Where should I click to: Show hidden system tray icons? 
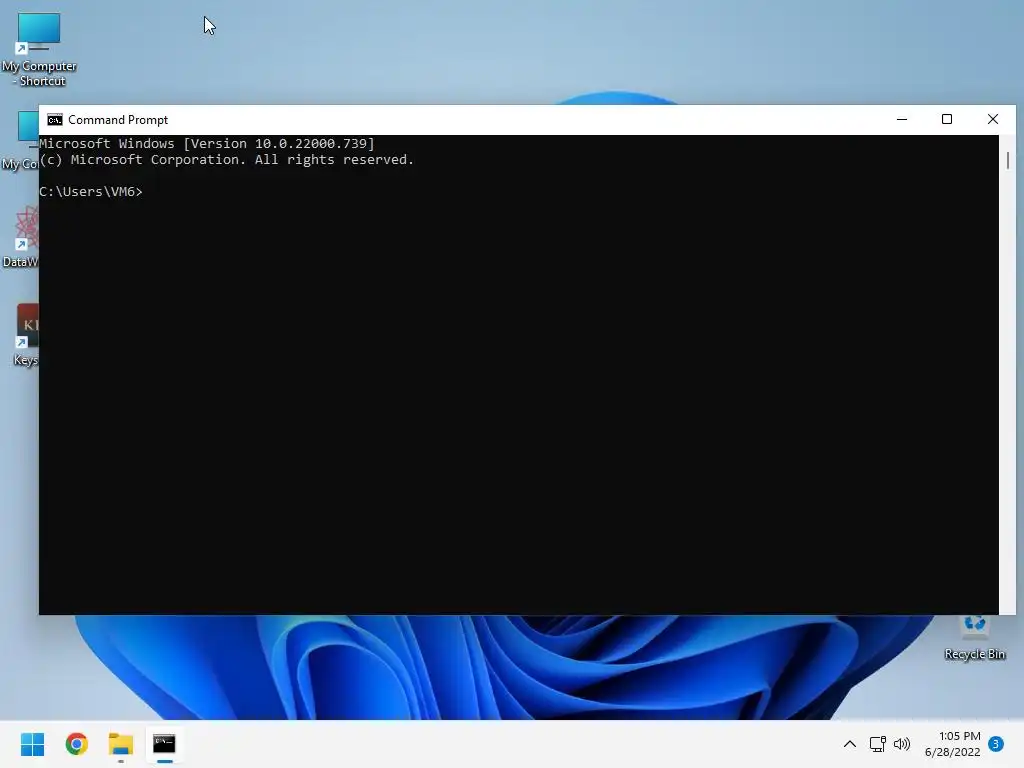[x=850, y=744]
